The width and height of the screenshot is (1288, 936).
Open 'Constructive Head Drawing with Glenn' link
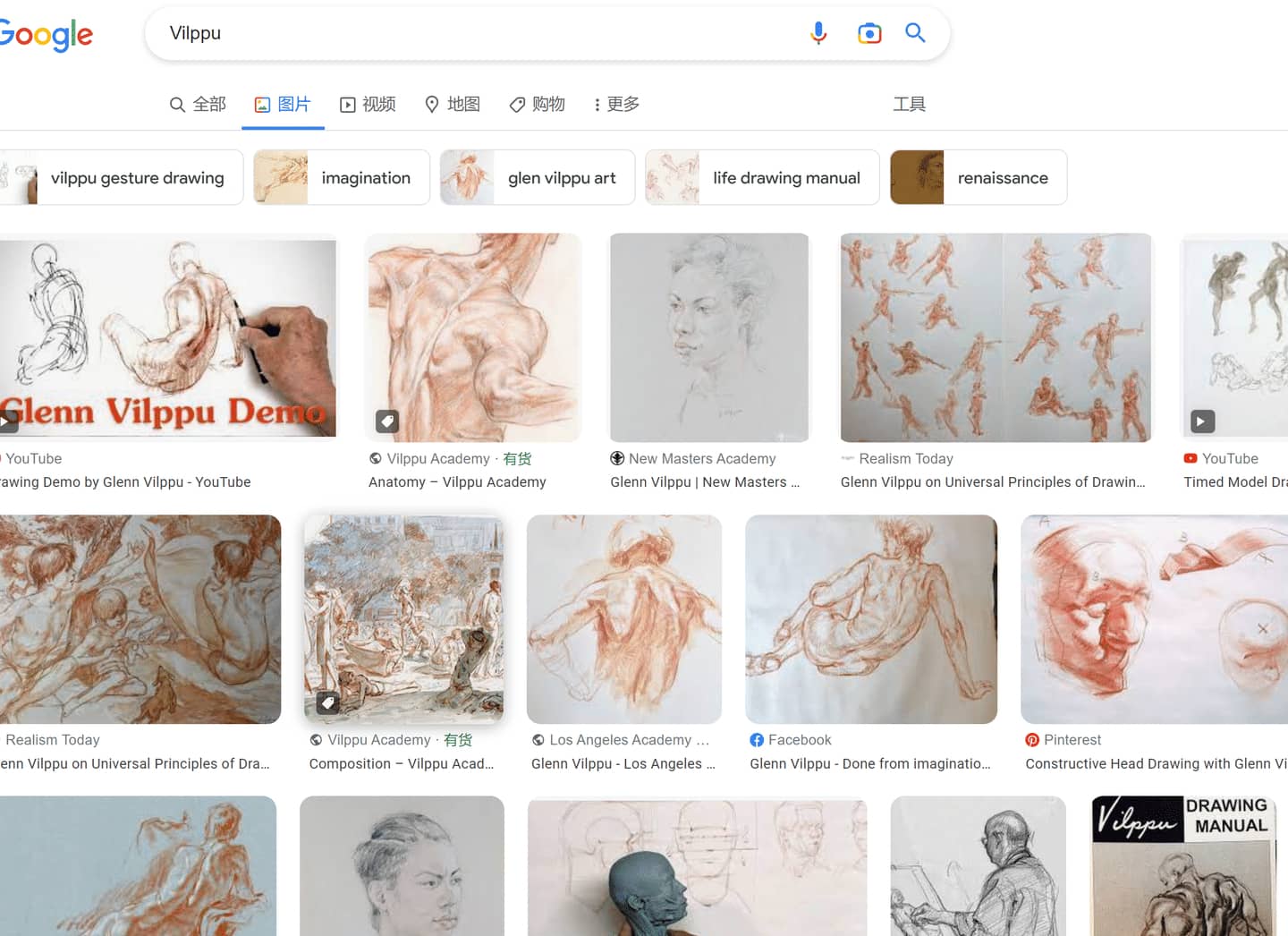point(1156,763)
